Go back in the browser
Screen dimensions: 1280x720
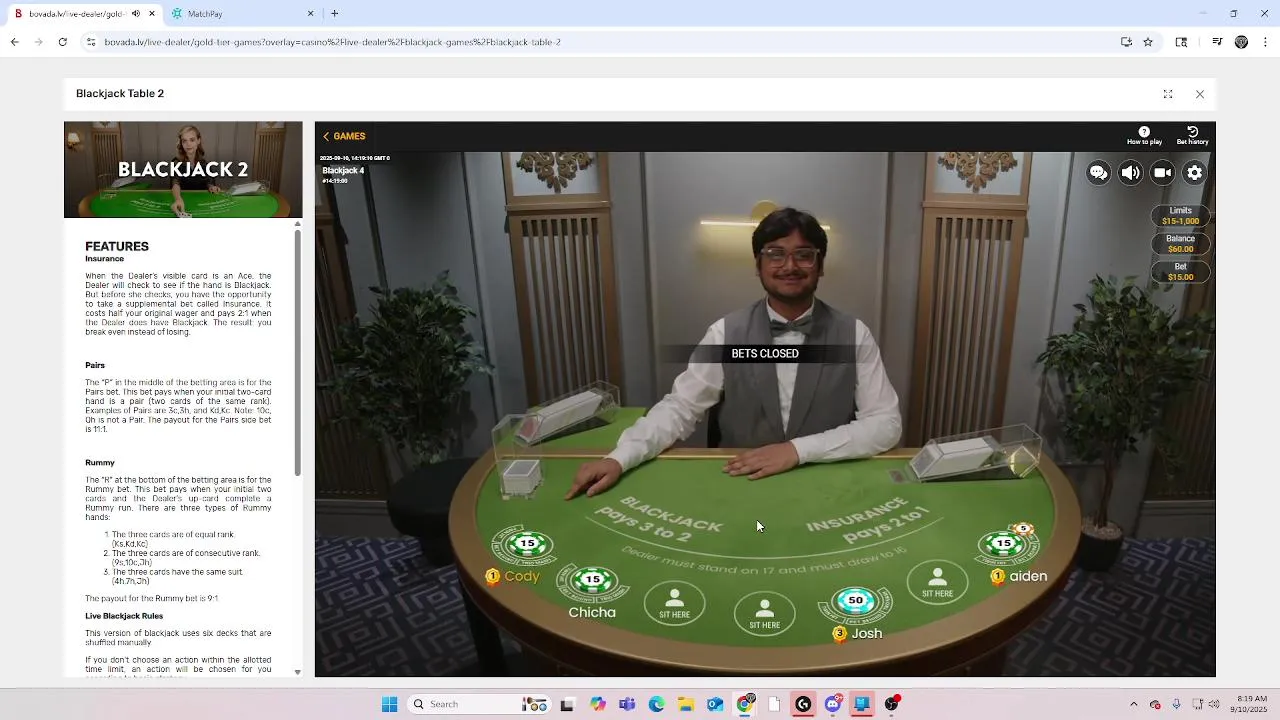coord(14,42)
